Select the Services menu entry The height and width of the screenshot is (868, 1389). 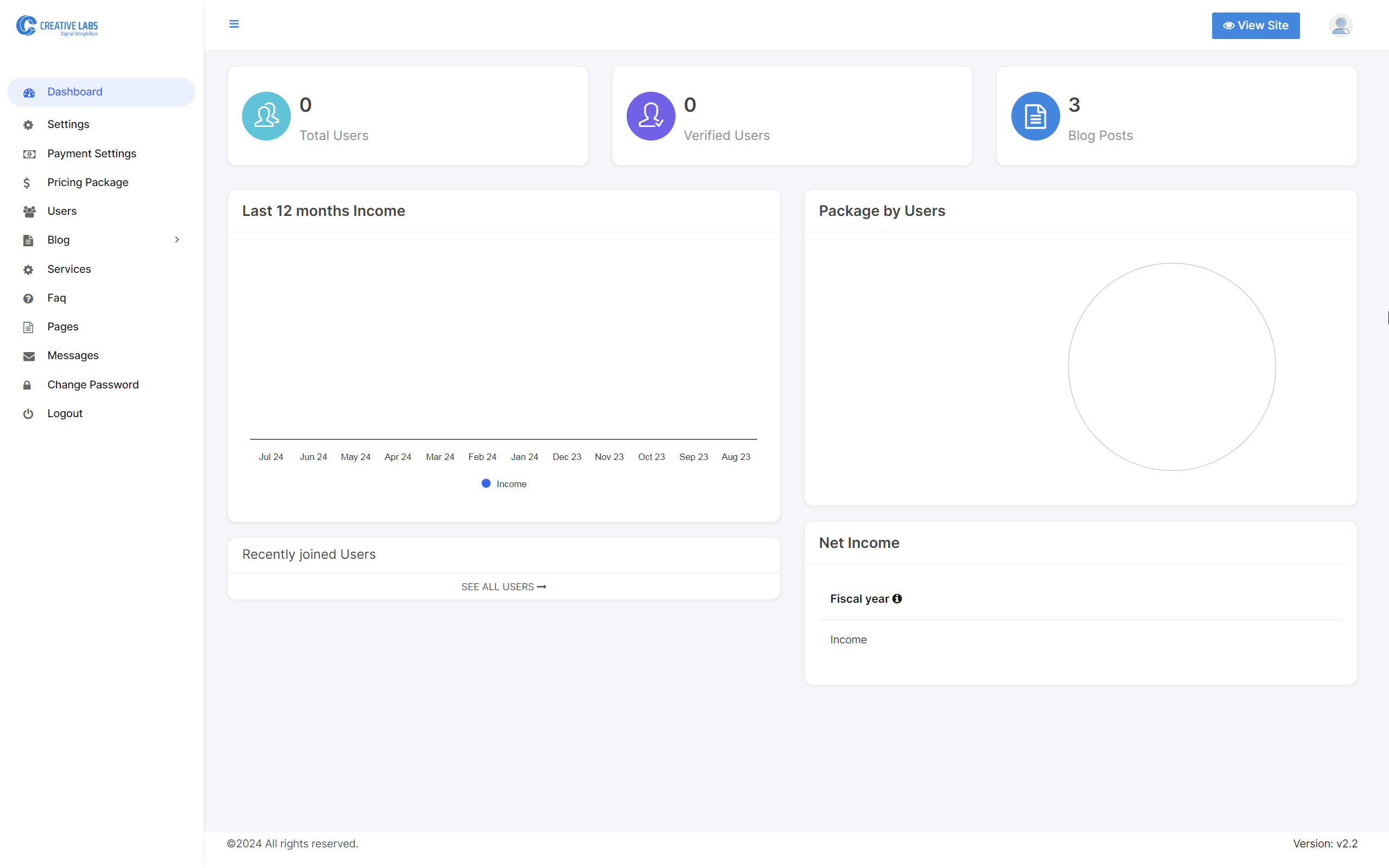tap(69, 269)
